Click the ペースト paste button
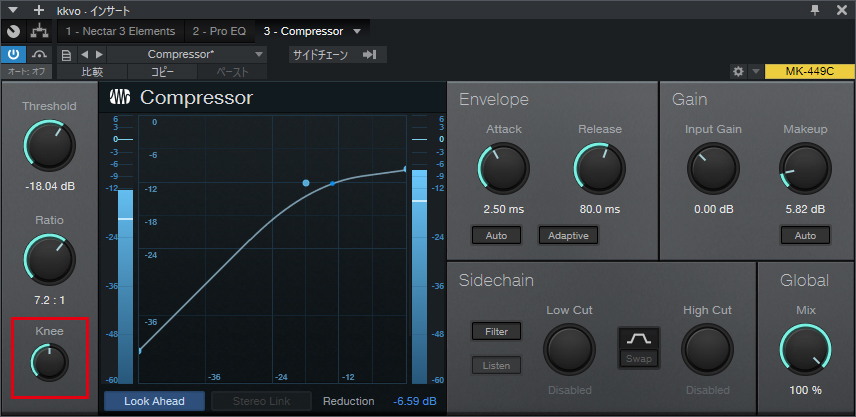 click(x=232, y=72)
